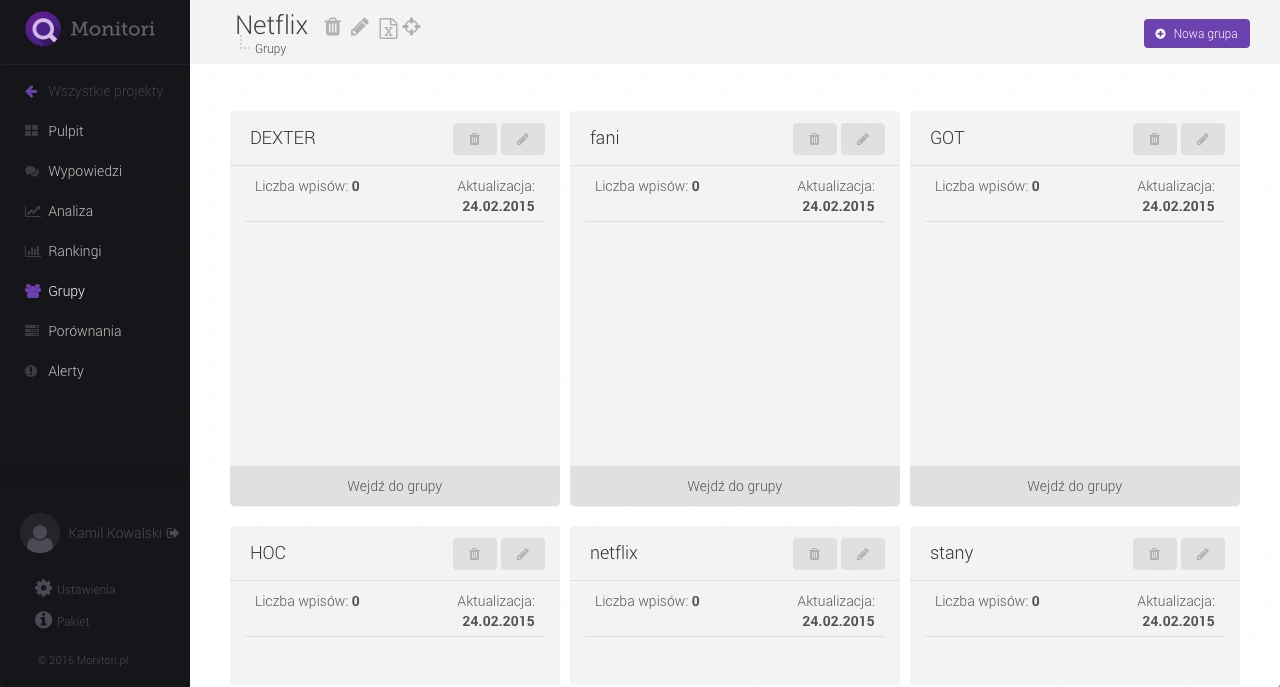Edit the netflix group card
Screen dimensions: 1280x687
tap(863, 554)
